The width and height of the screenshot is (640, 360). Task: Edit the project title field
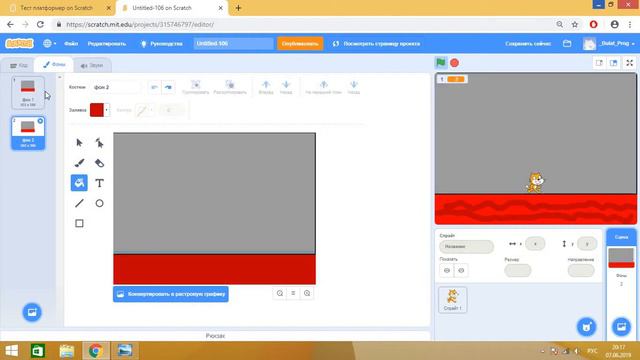233,43
